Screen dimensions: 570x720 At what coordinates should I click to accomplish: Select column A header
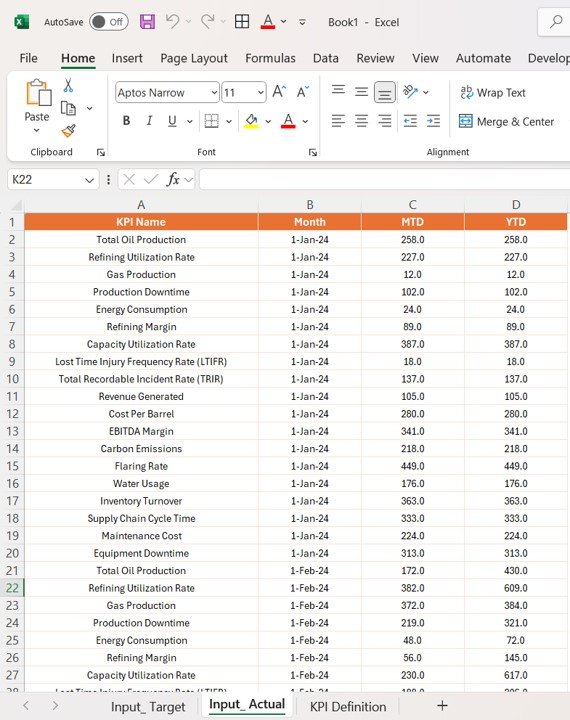(141, 205)
